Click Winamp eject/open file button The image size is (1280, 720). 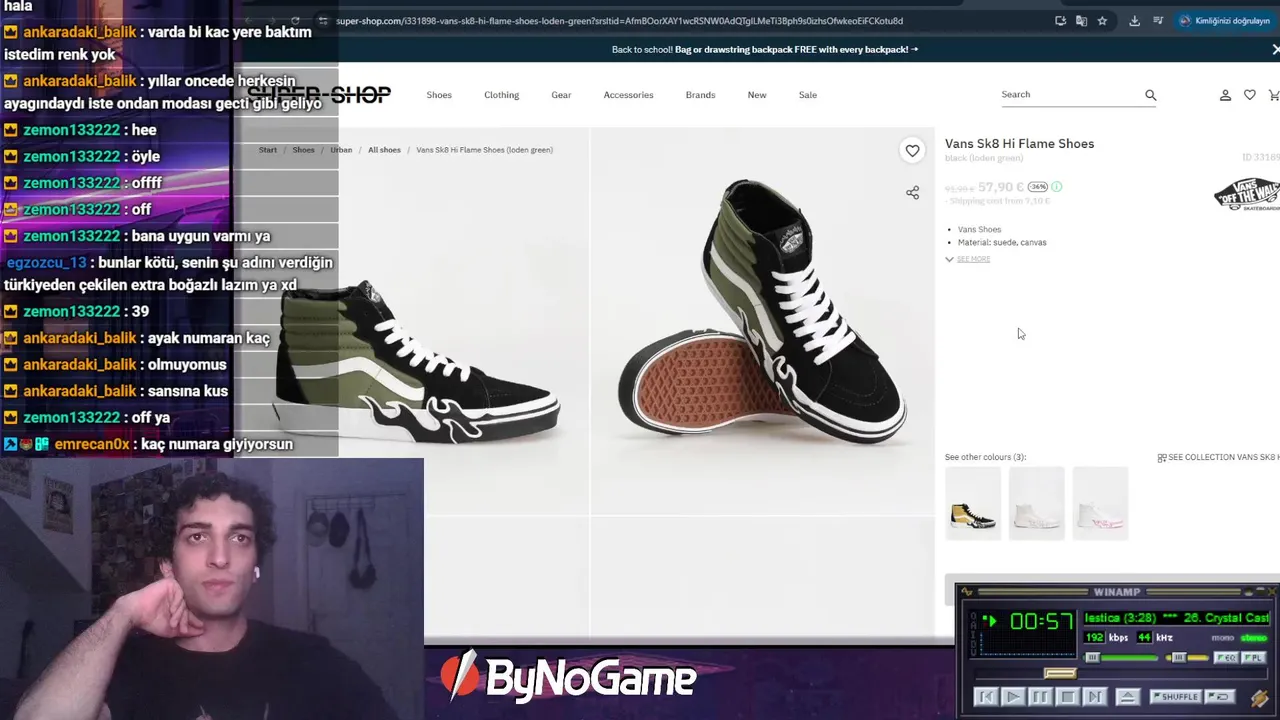pos(1128,697)
